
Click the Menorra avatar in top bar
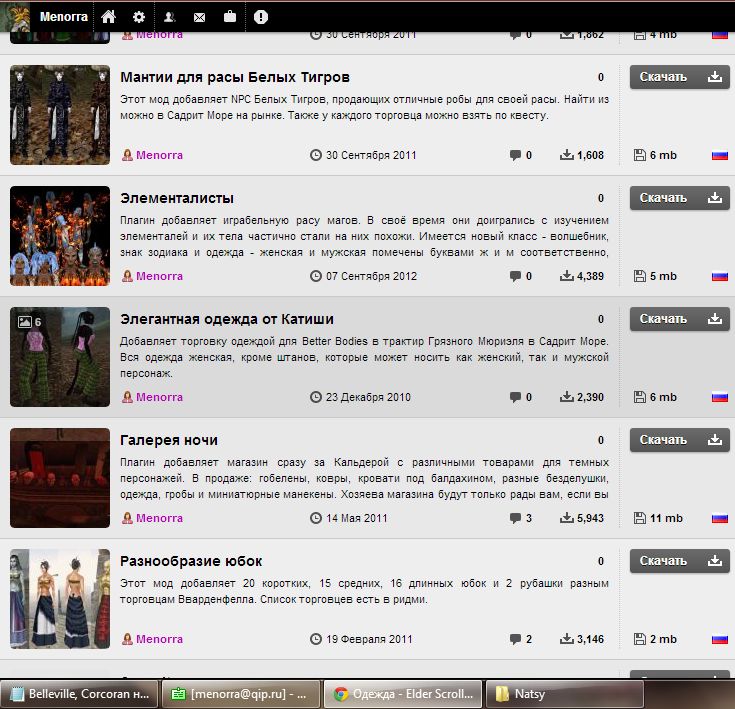click(15, 17)
